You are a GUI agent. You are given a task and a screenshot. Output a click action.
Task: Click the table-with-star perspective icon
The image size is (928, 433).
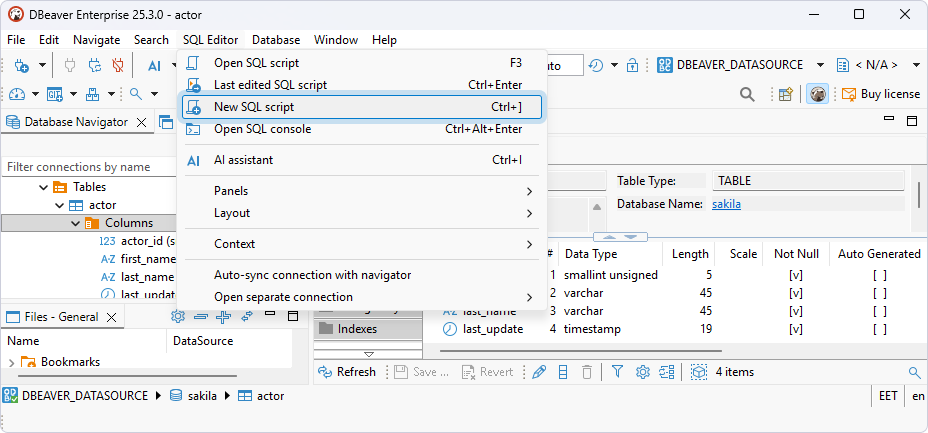pos(785,94)
